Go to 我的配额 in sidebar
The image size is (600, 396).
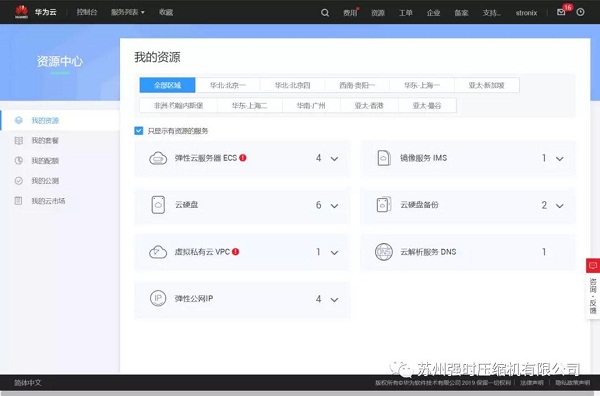click(x=45, y=160)
